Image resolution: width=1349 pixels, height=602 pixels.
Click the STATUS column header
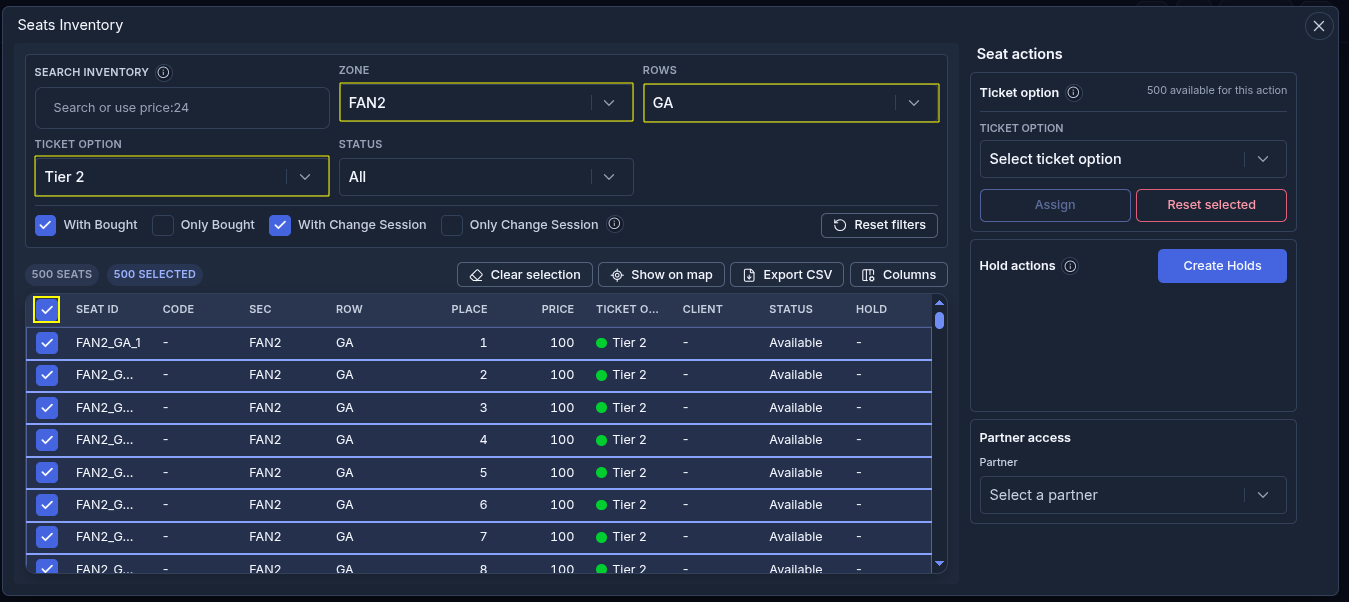(791, 310)
